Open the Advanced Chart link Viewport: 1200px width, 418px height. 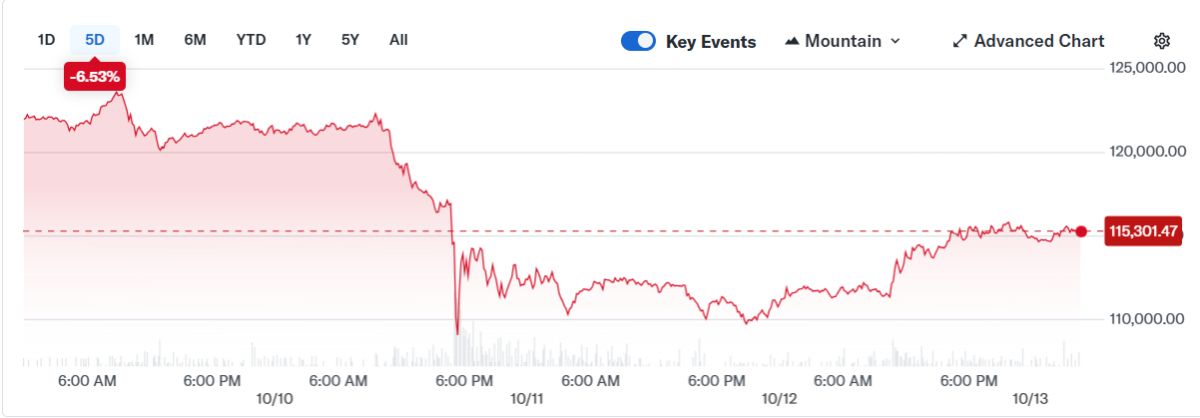tap(1039, 41)
